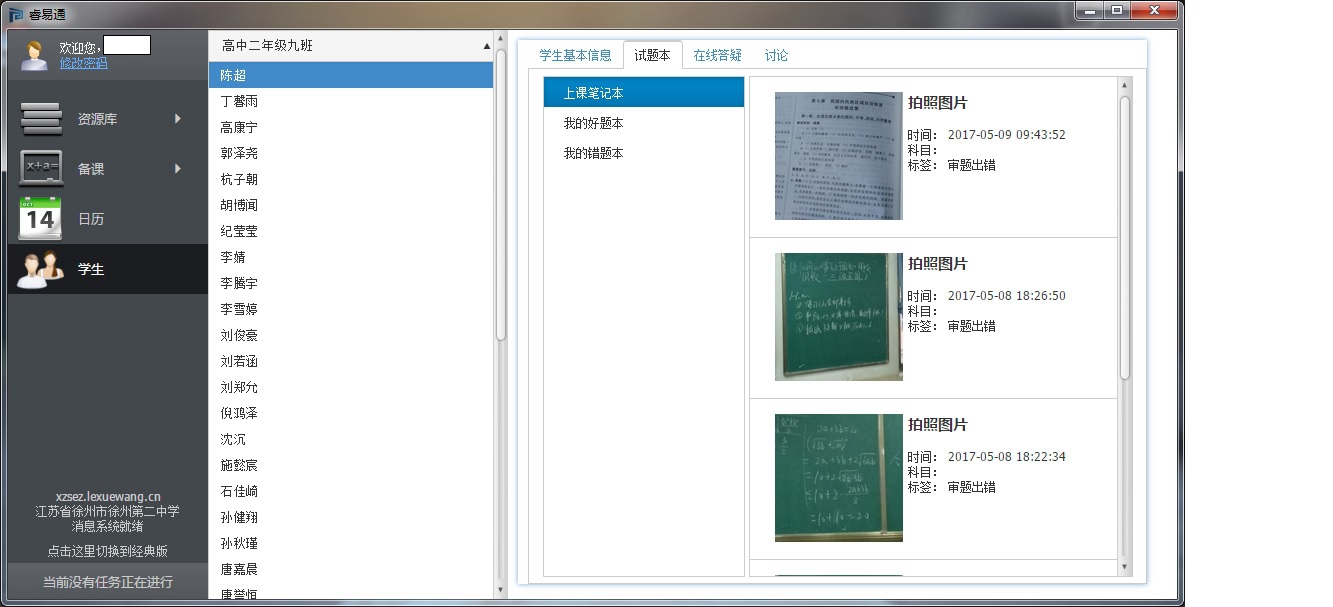Click 当前没有任务正在进行 status bar

pos(108,582)
